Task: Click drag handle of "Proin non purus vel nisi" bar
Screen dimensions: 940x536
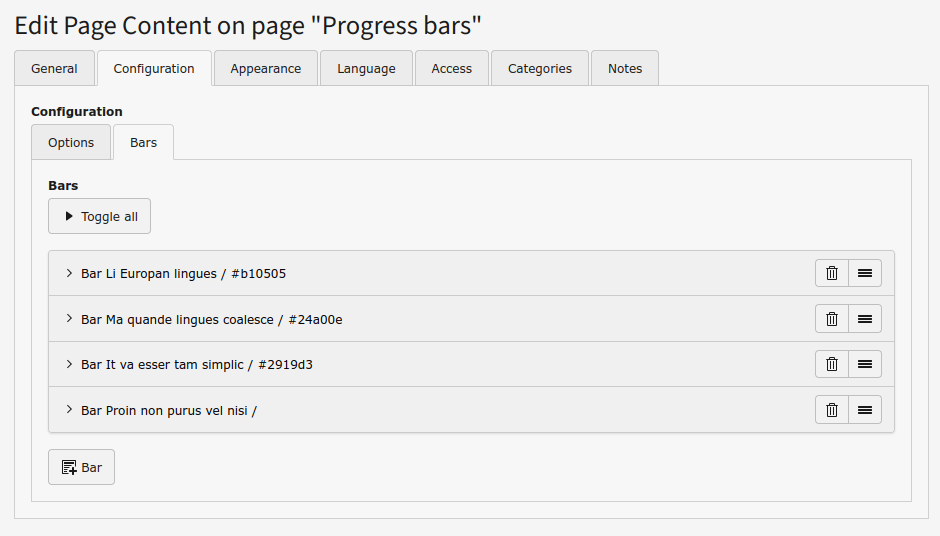Action: pyautogui.click(x=865, y=409)
